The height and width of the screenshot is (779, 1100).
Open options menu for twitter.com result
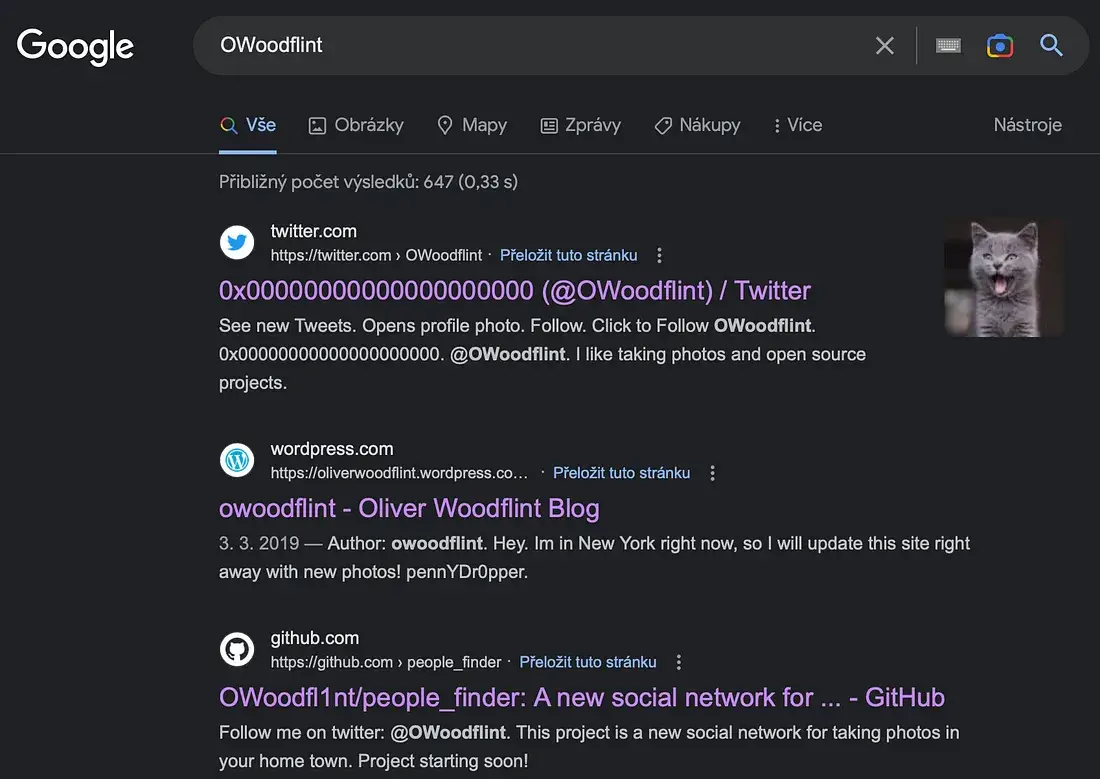click(x=659, y=255)
